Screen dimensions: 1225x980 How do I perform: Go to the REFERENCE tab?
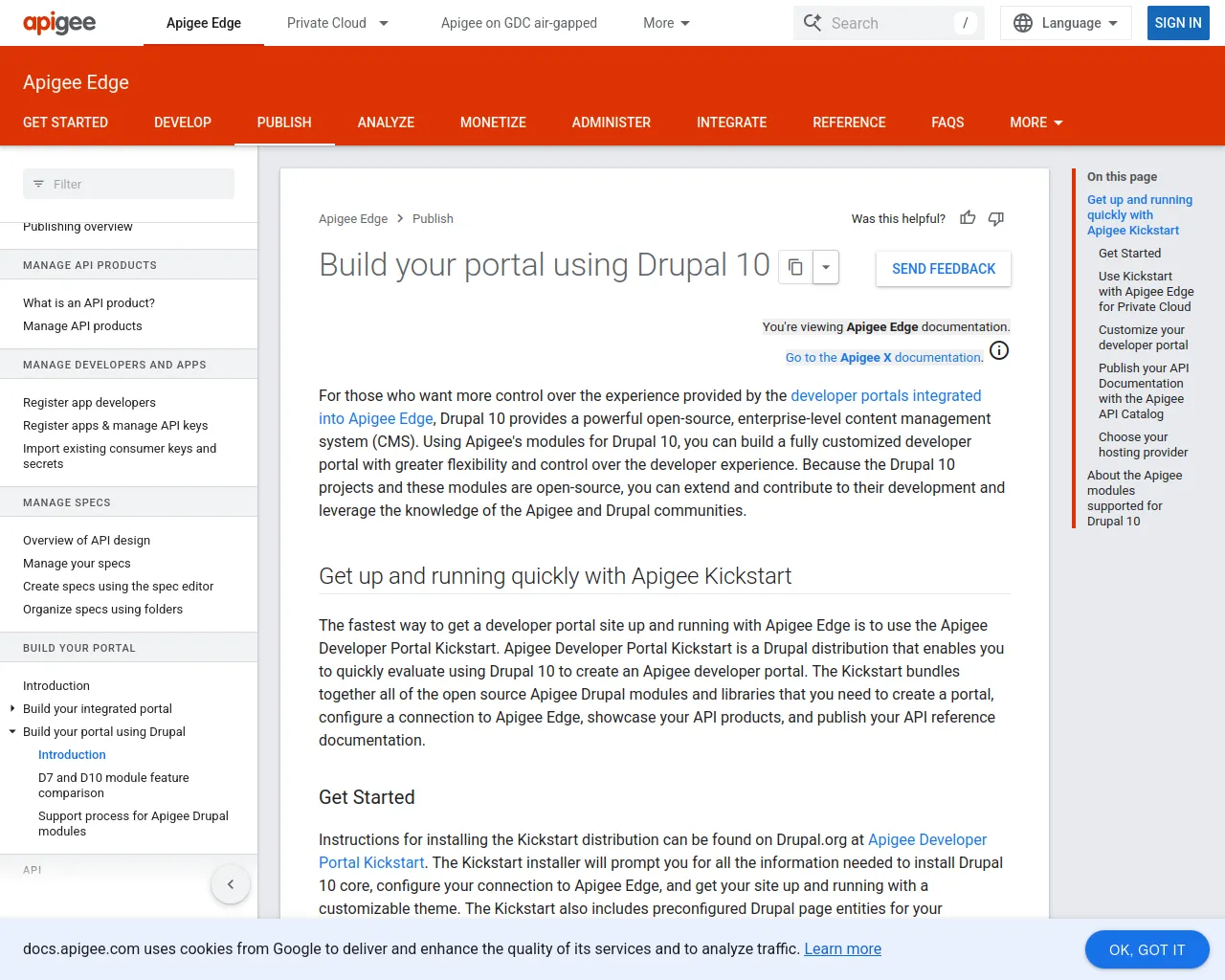click(849, 122)
